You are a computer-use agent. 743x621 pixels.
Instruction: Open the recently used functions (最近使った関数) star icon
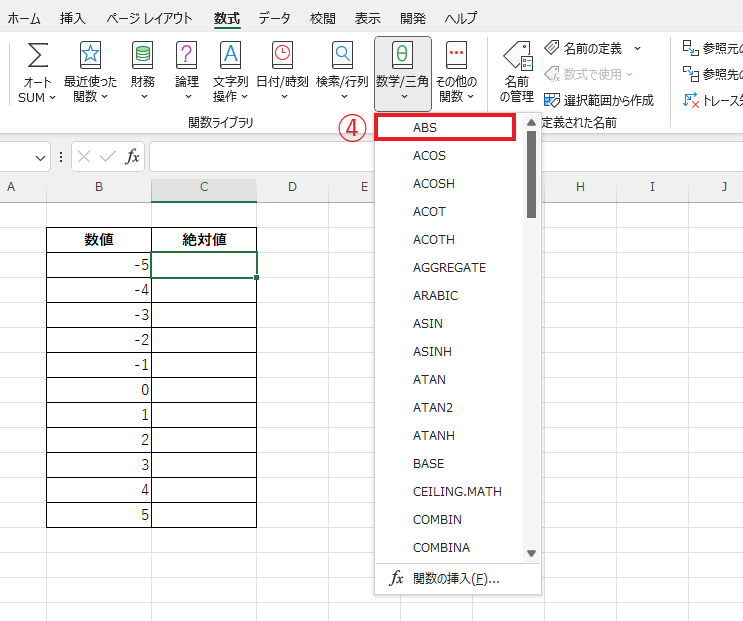[90, 56]
